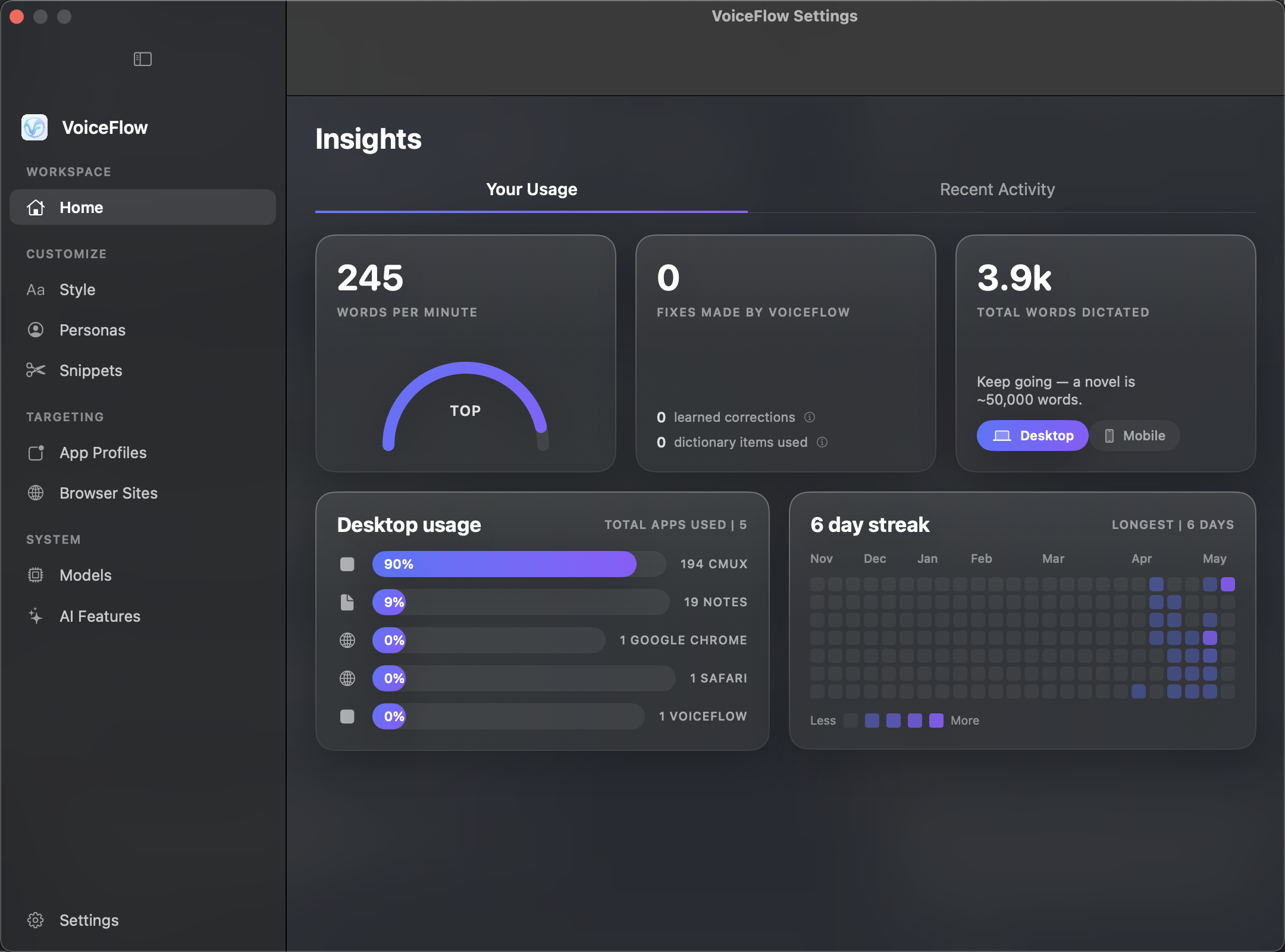
Task: Click the 0% VoiceFlow usage bar
Action: coord(508,716)
